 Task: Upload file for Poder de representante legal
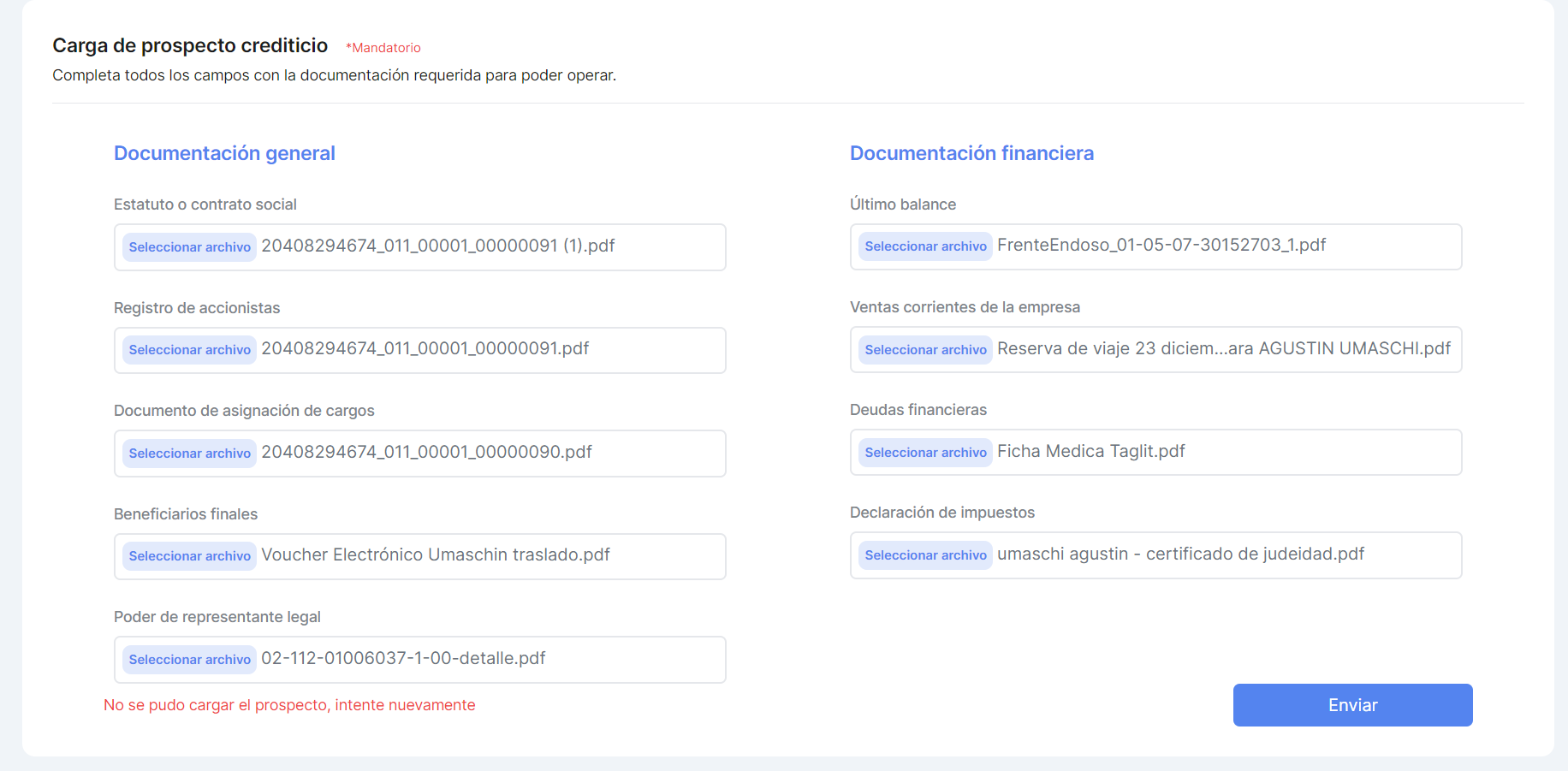click(x=189, y=660)
